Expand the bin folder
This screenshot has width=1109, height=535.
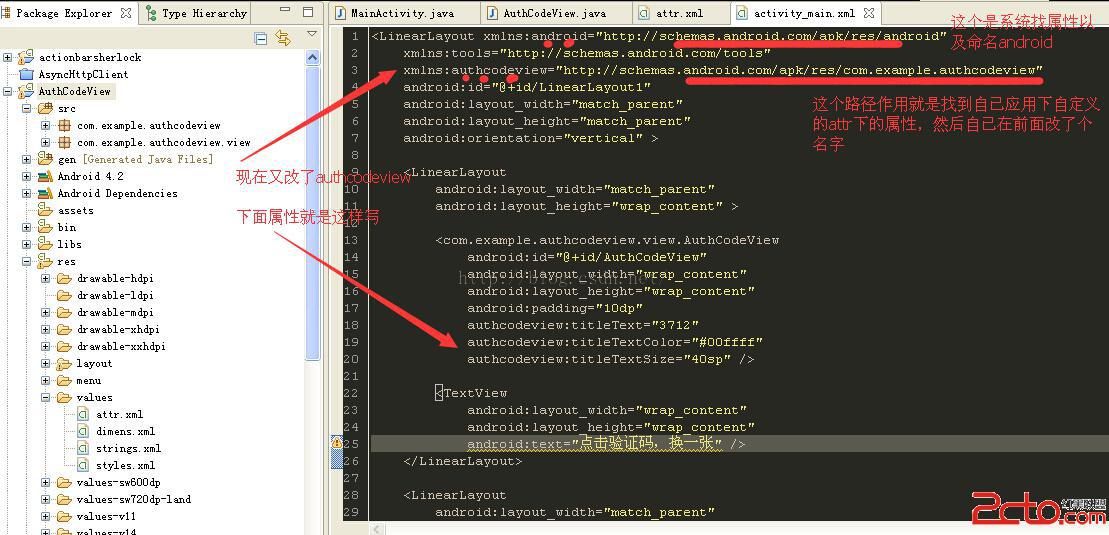click(x=26, y=227)
